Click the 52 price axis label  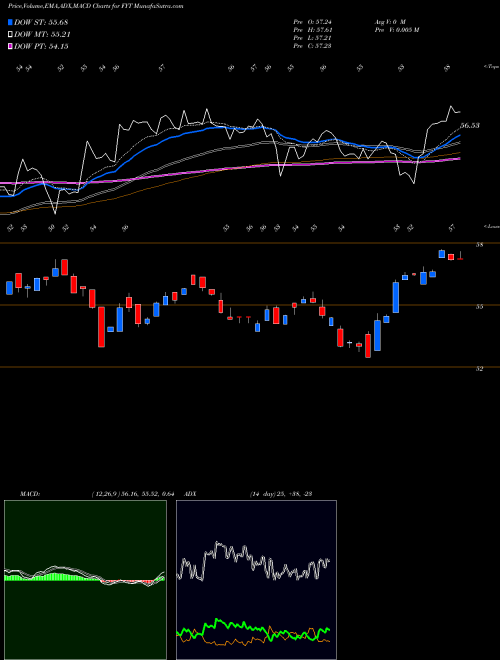point(479,369)
